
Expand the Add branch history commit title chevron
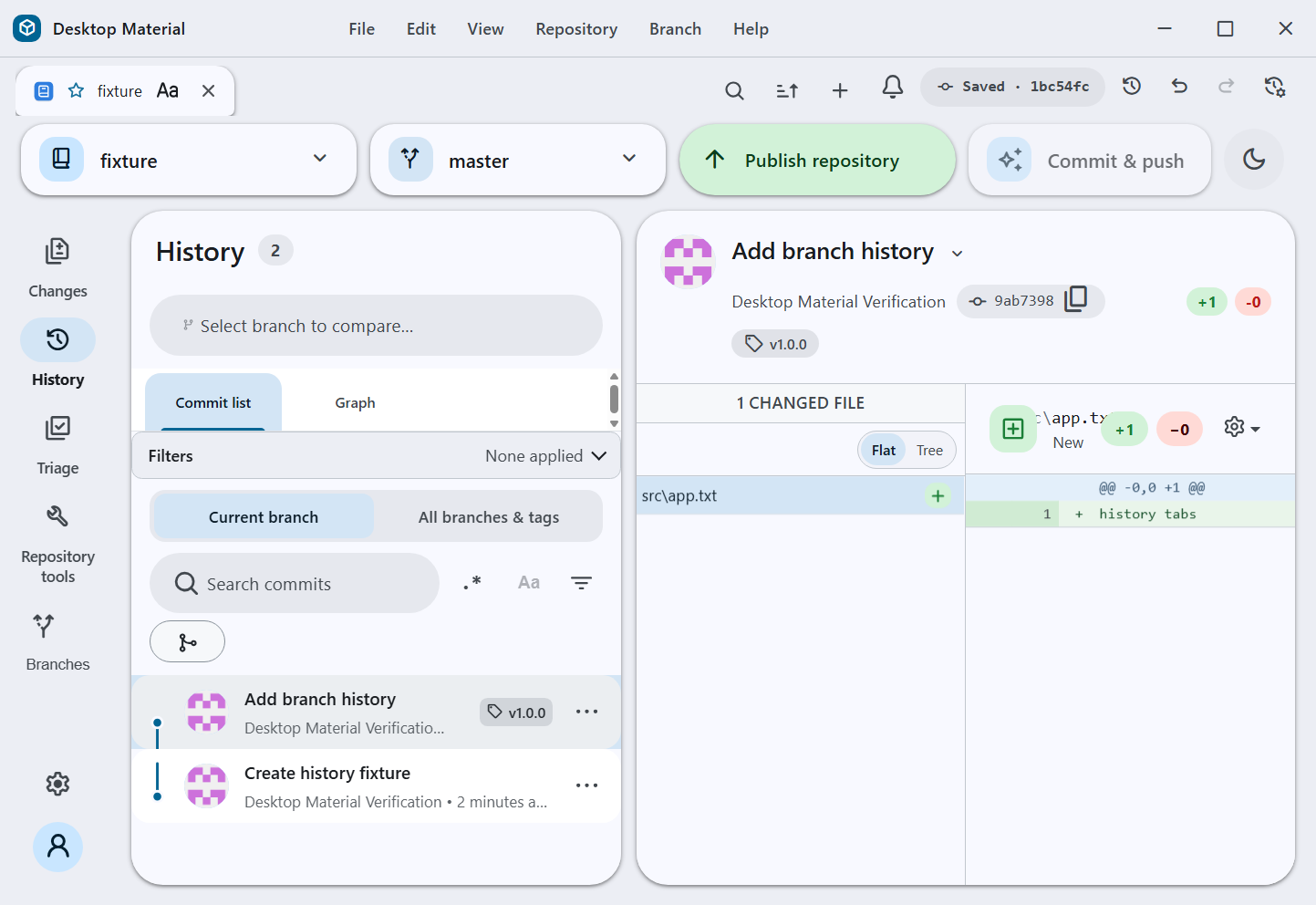click(957, 254)
